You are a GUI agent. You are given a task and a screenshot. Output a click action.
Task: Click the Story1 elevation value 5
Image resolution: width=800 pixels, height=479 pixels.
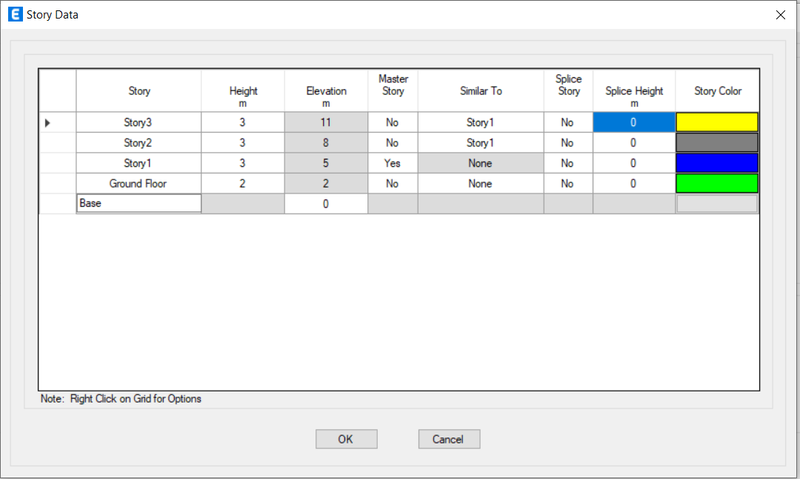point(326,163)
